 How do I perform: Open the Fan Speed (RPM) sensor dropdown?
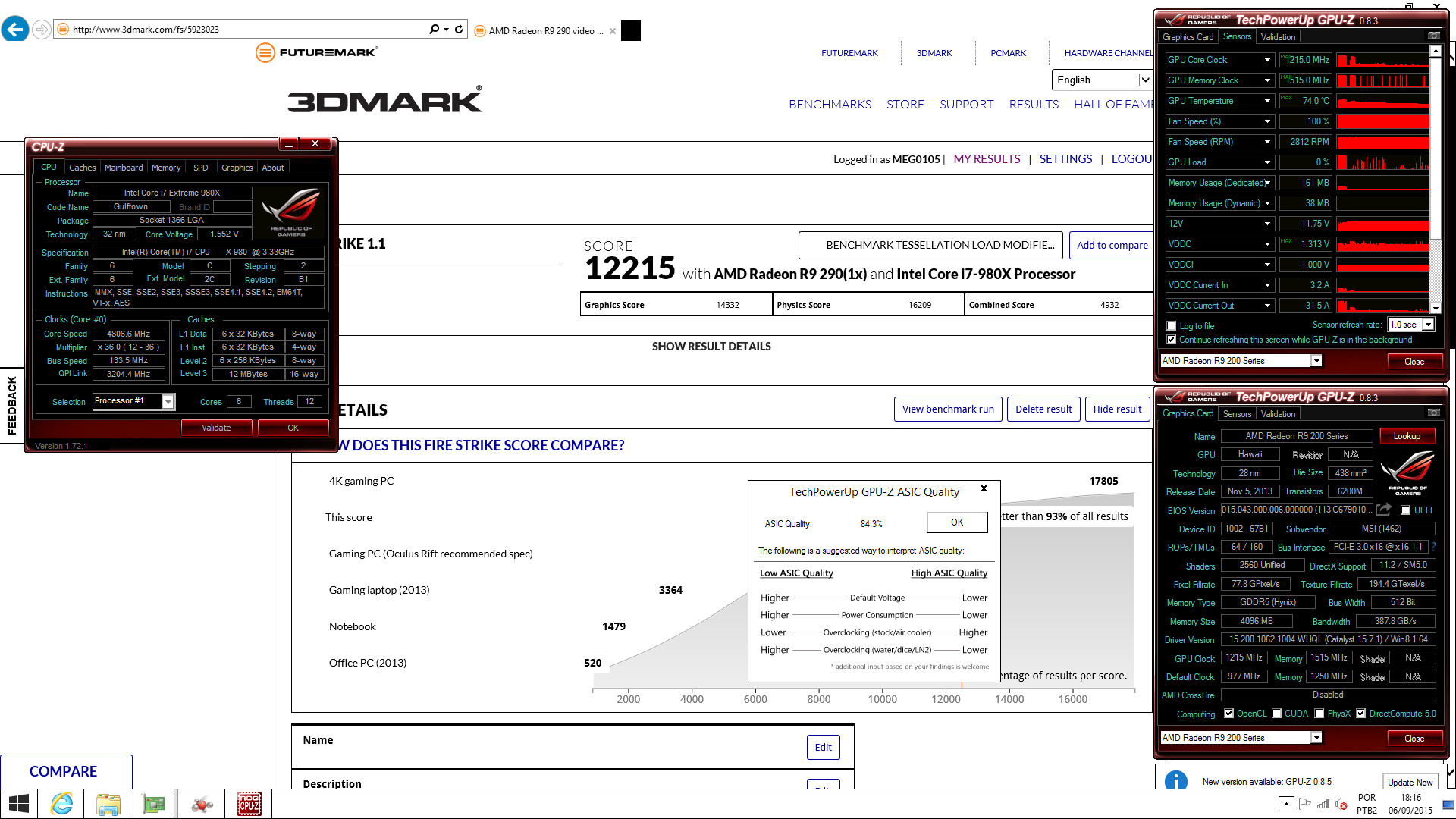1267,142
